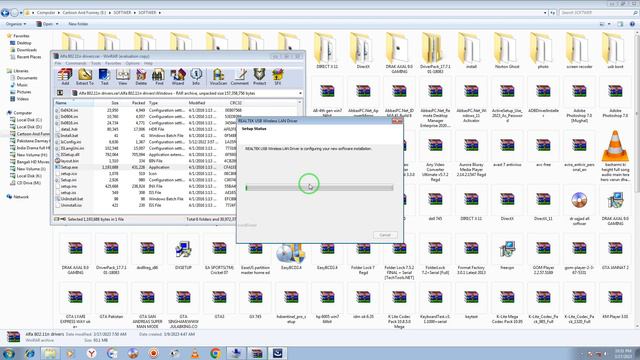The image size is (640, 360).
Task: Open the Help menu in WinRAR
Action: coord(148,63)
